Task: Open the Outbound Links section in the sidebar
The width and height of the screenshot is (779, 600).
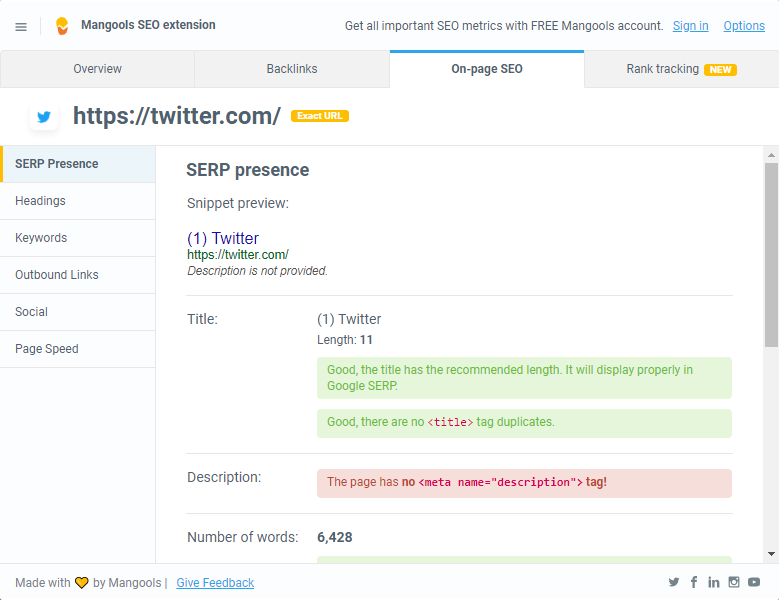Action: click(x=78, y=275)
